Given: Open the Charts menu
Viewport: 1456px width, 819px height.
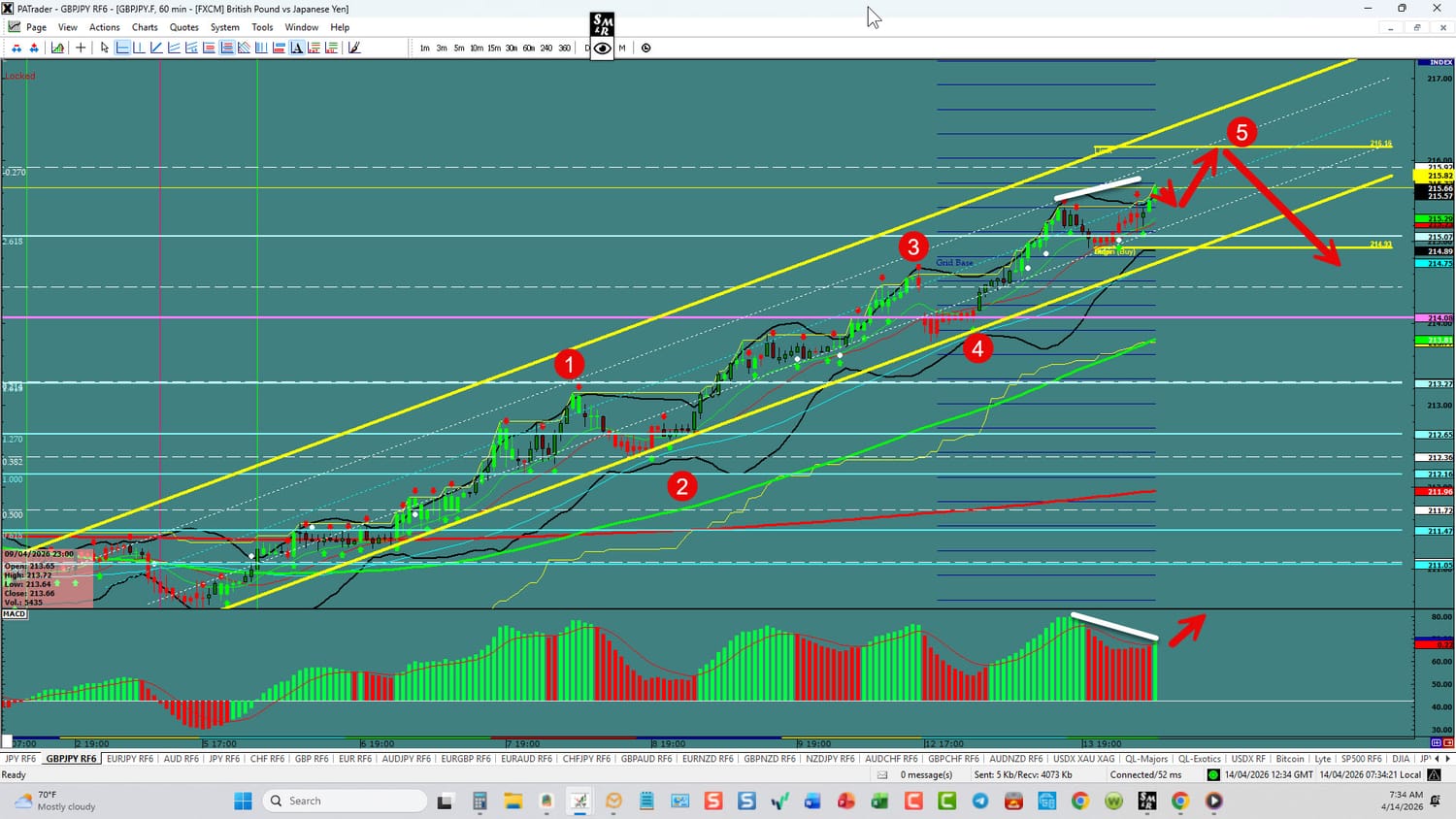Looking at the screenshot, I should point(145,27).
